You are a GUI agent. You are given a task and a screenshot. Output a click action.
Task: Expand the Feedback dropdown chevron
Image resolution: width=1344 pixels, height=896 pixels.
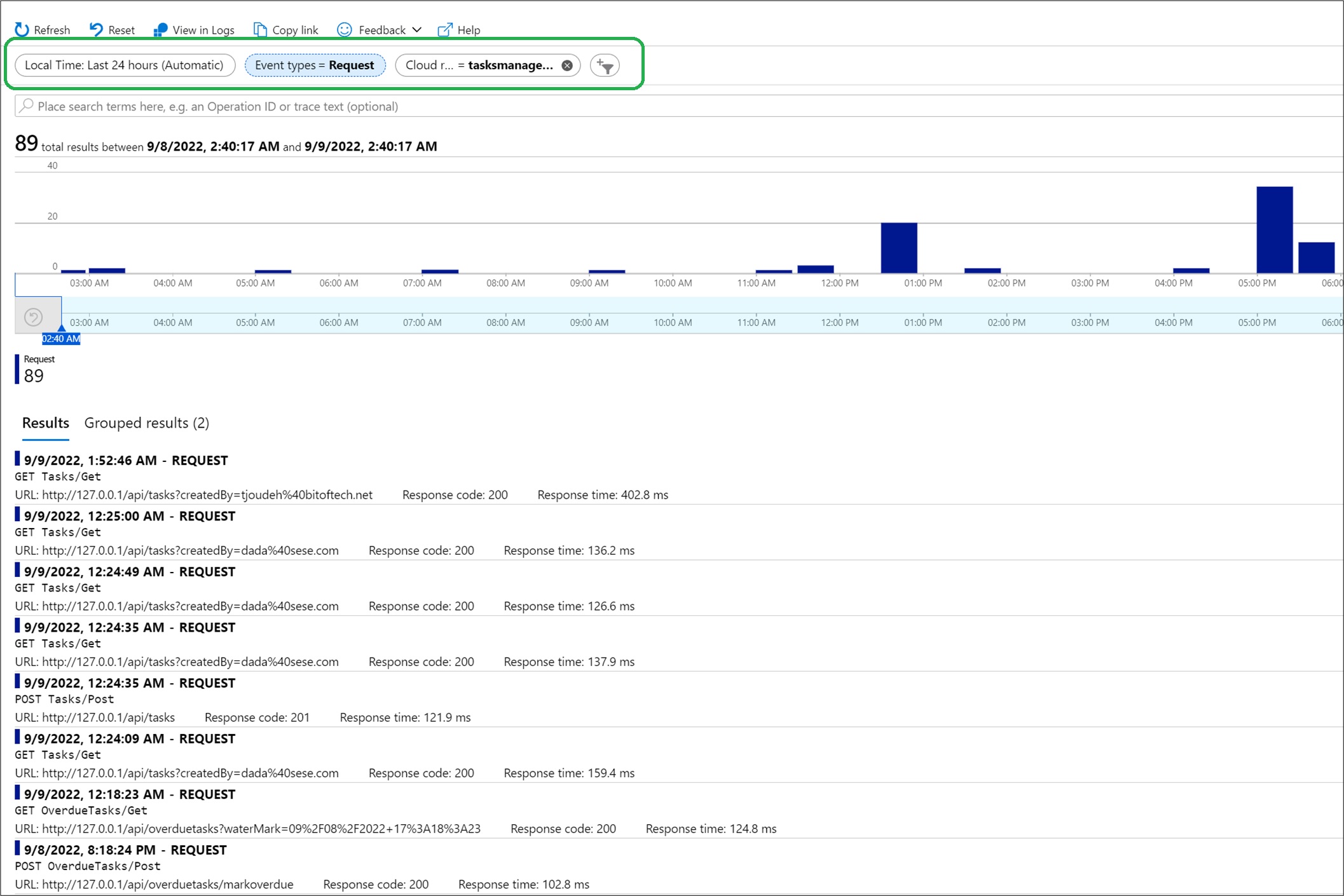click(417, 30)
